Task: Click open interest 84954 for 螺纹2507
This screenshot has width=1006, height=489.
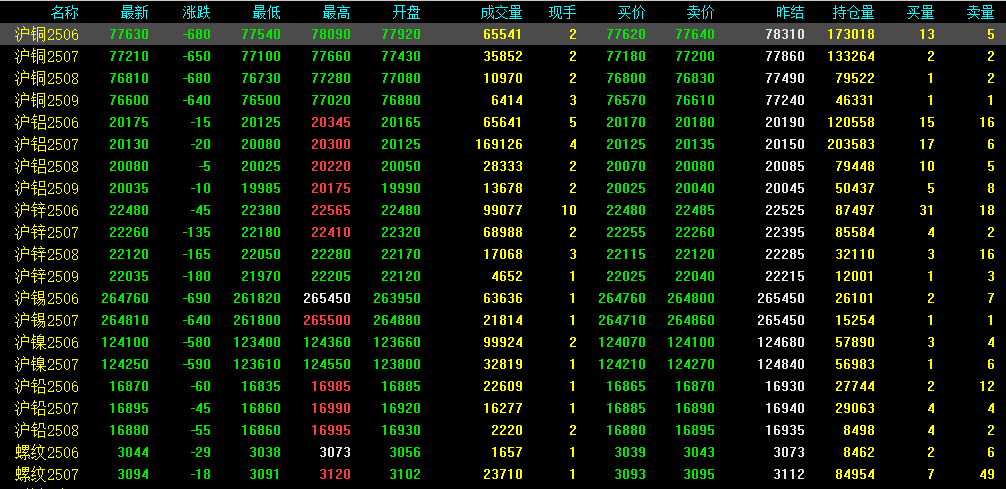Action: [856, 474]
